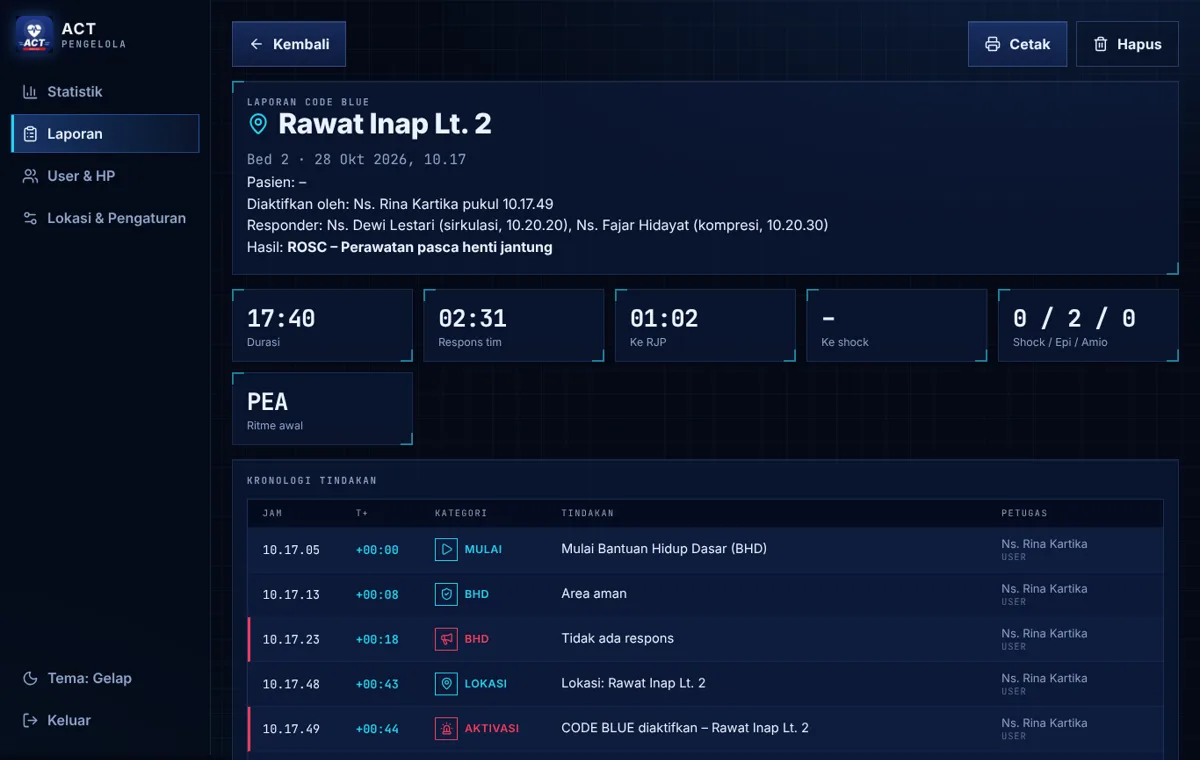This screenshot has width=1200, height=760.
Task: Click the Kembali back button
Action: coord(289,44)
